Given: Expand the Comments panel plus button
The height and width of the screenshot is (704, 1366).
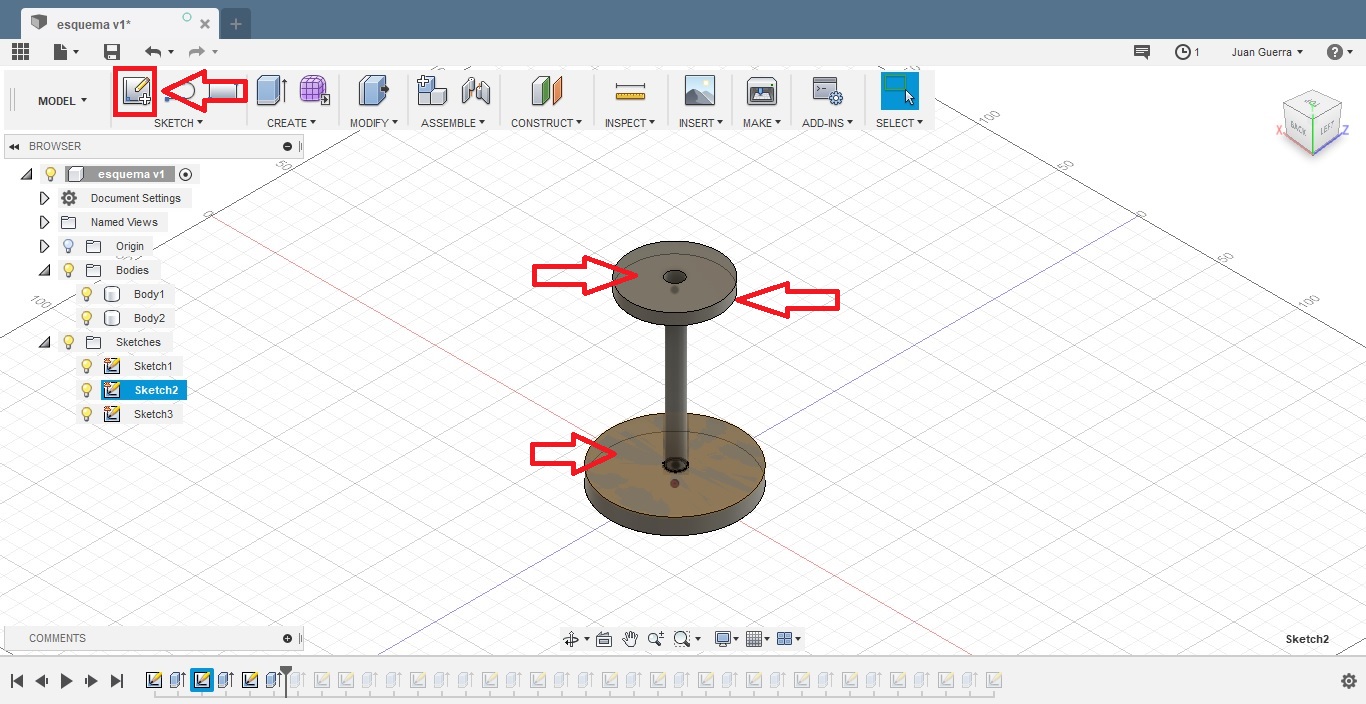Looking at the screenshot, I should (288, 638).
